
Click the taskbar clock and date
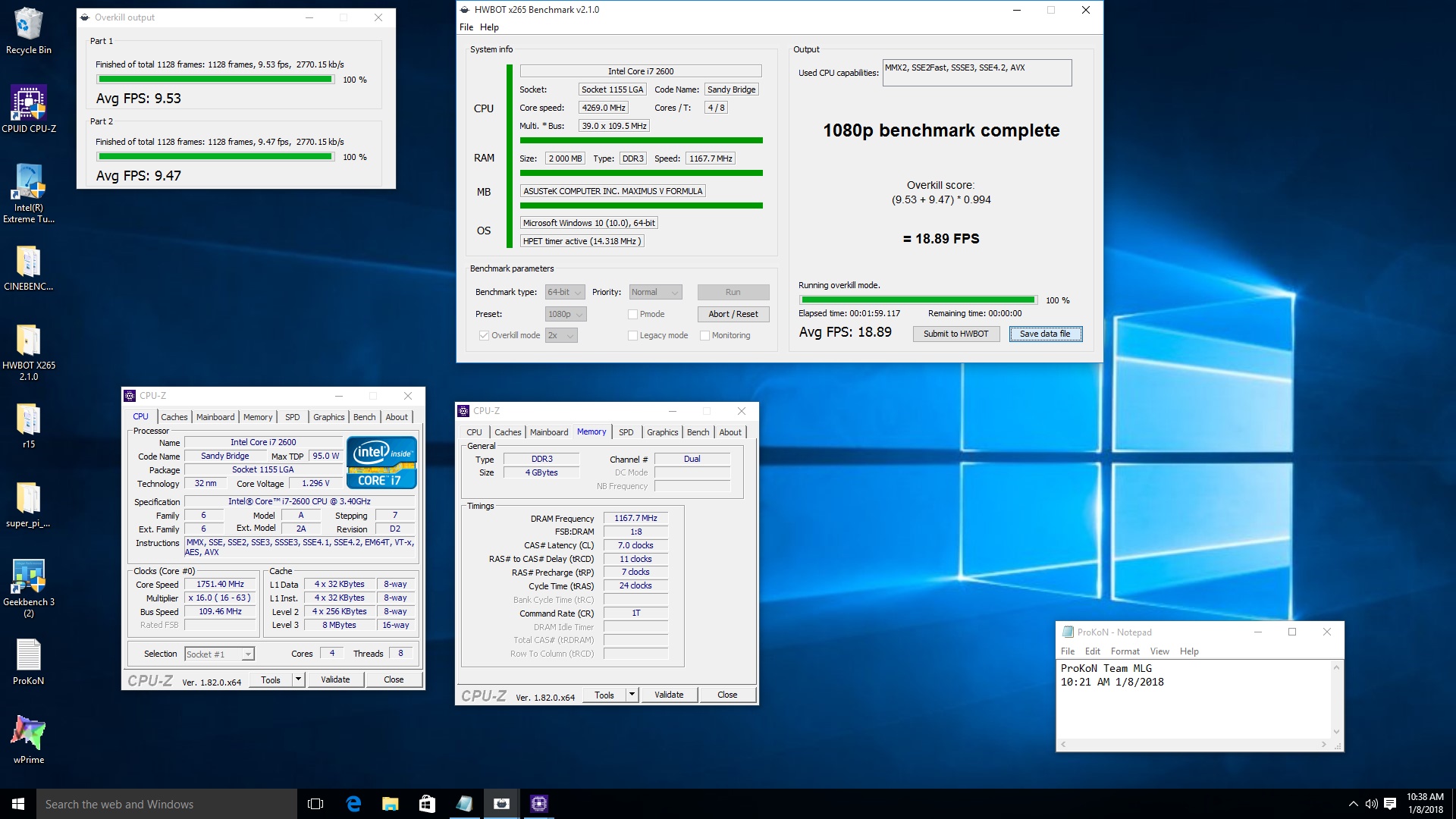point(1425,804)
